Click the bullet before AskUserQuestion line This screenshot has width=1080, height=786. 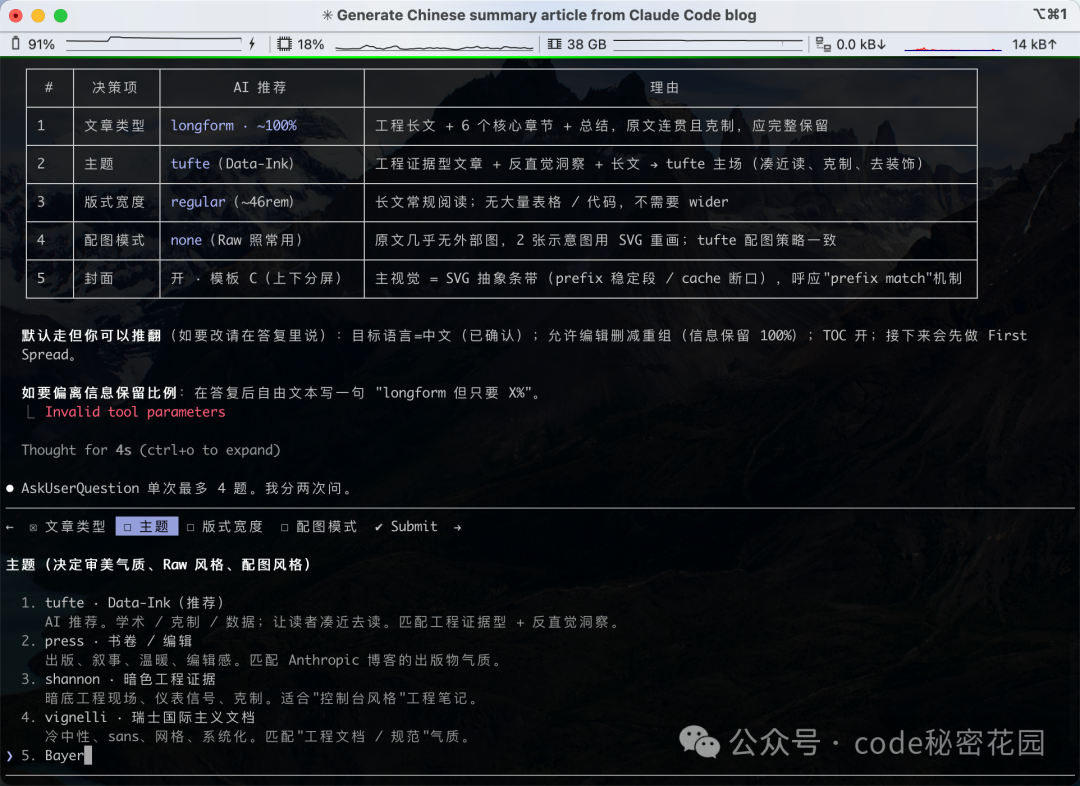10,488
